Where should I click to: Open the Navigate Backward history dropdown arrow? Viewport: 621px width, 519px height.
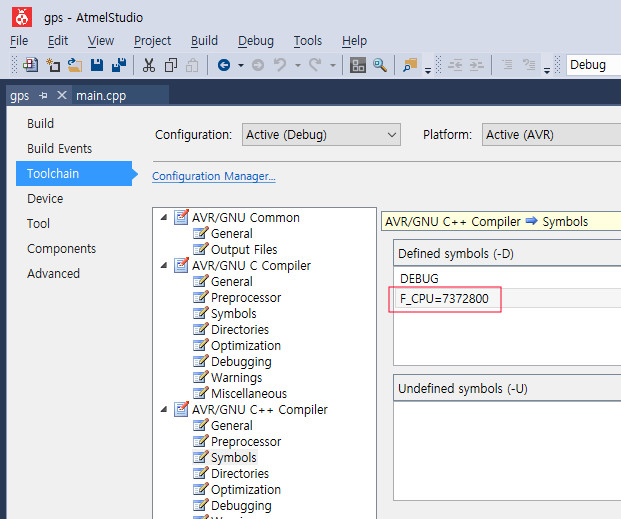pyautogui.click(x=241, y=65)
